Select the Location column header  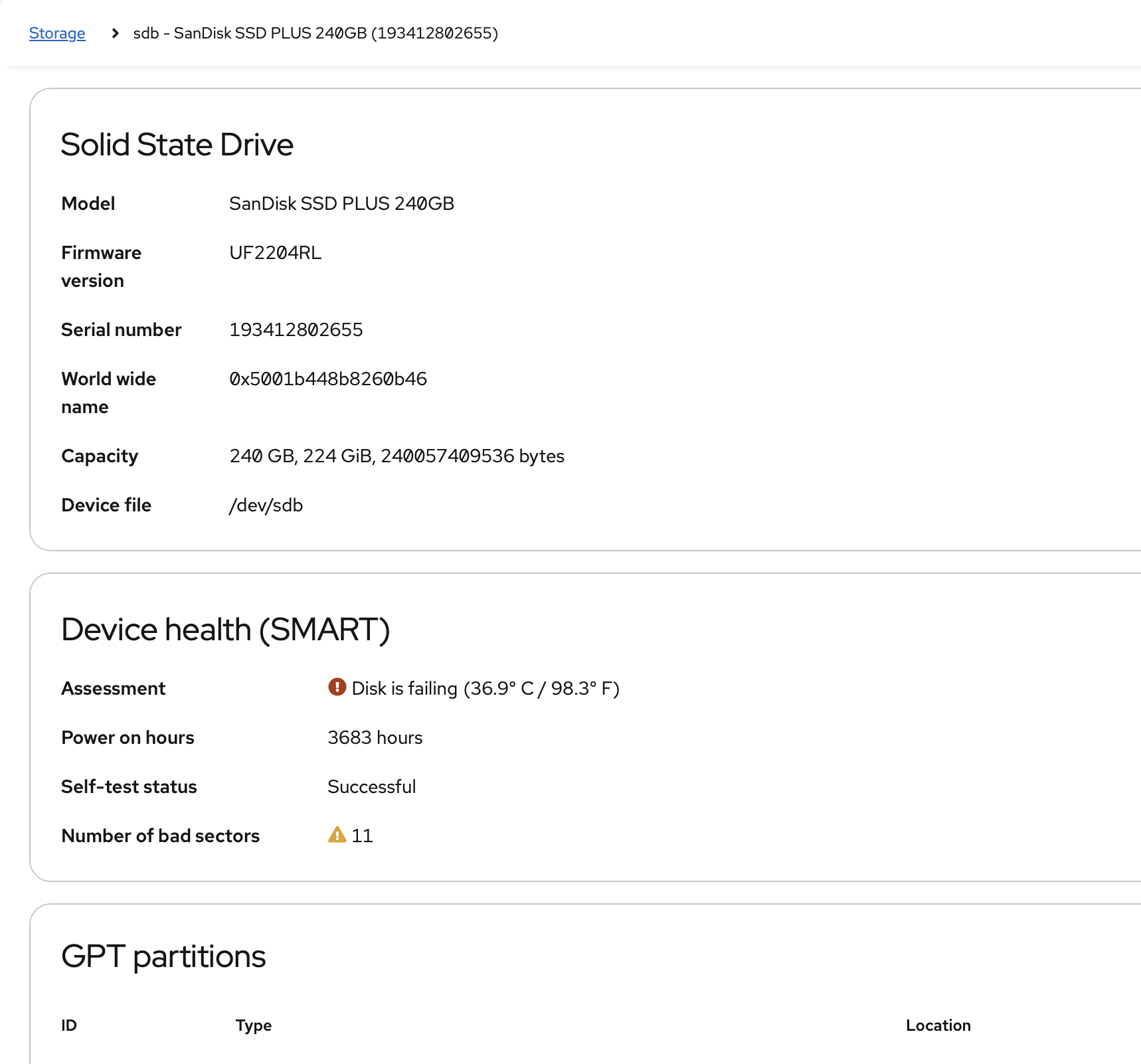[938, 1025]
